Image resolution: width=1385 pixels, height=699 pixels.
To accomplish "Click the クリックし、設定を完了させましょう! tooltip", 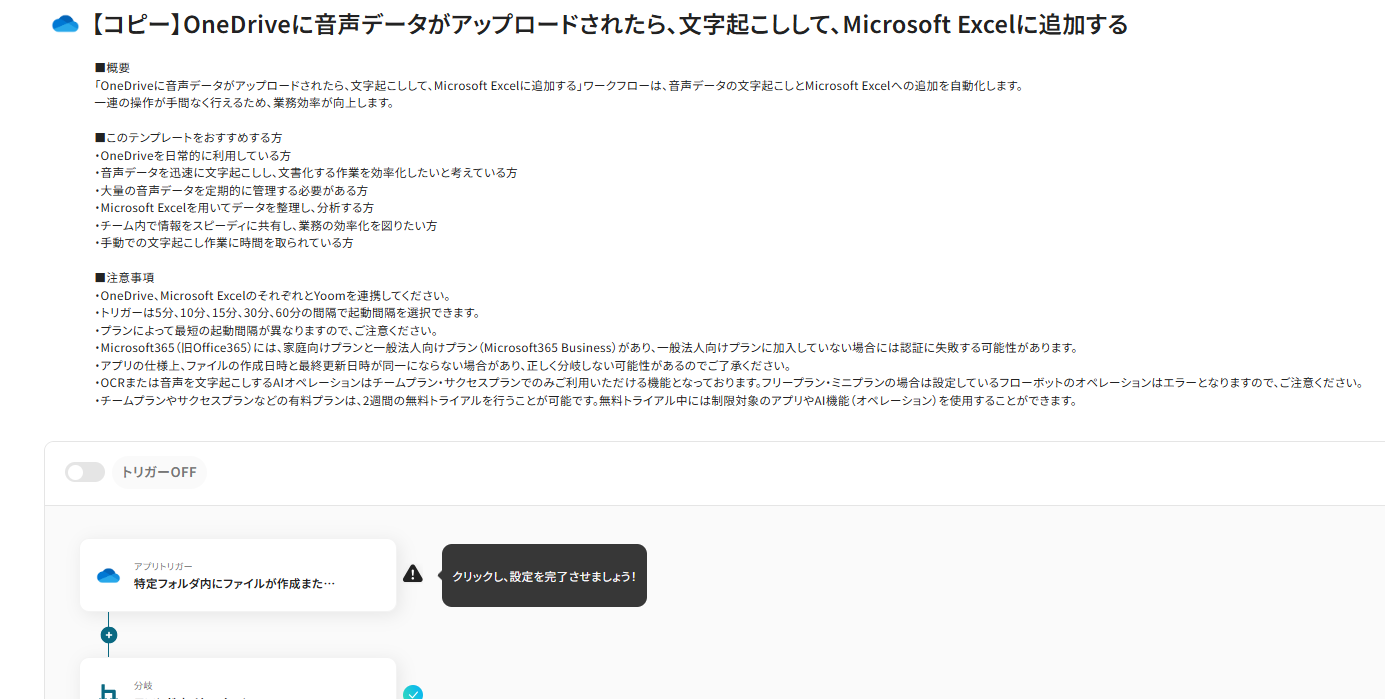I will click(x=544, y=575).
